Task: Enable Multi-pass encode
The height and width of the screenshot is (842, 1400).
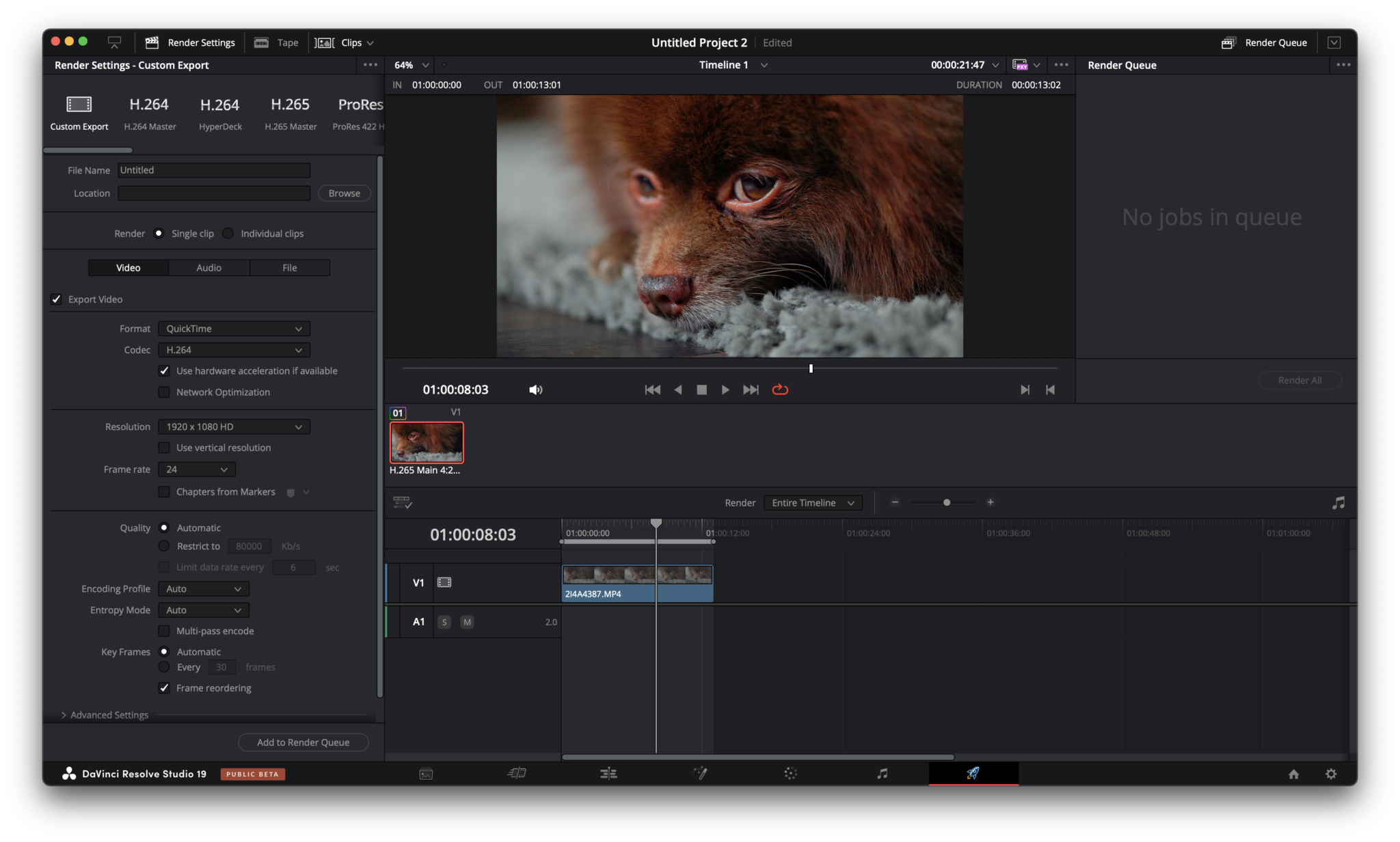Action: pos(164,631)
